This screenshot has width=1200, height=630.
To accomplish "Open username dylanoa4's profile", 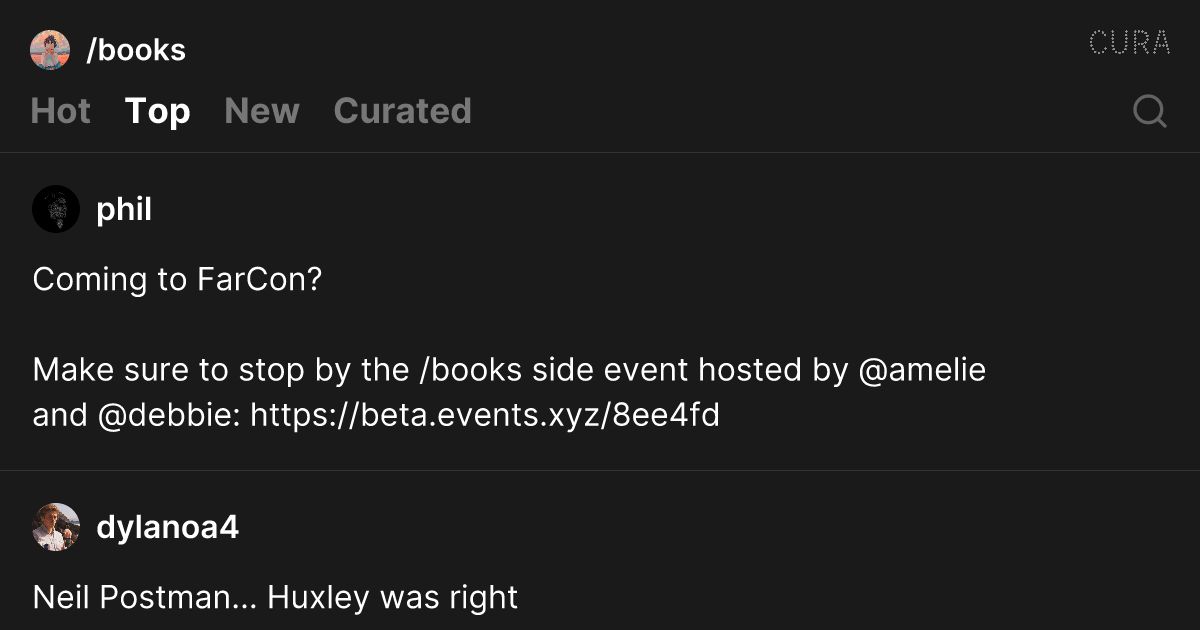I will [x=167, y=527].
